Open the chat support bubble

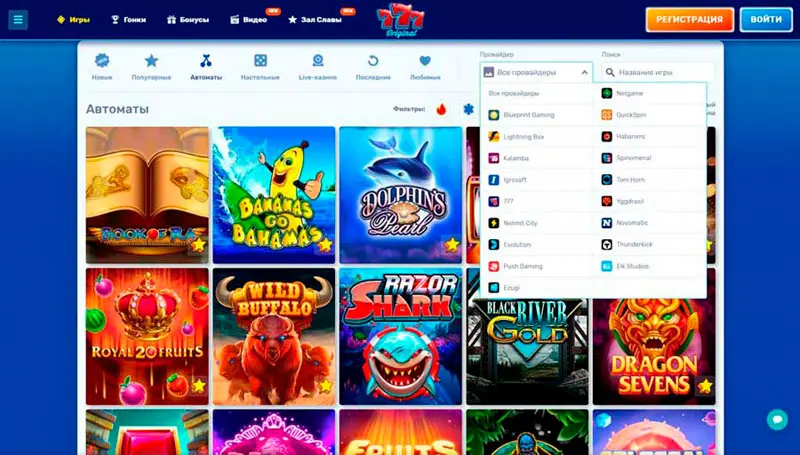pyautogui.click(x=776, y=419)
